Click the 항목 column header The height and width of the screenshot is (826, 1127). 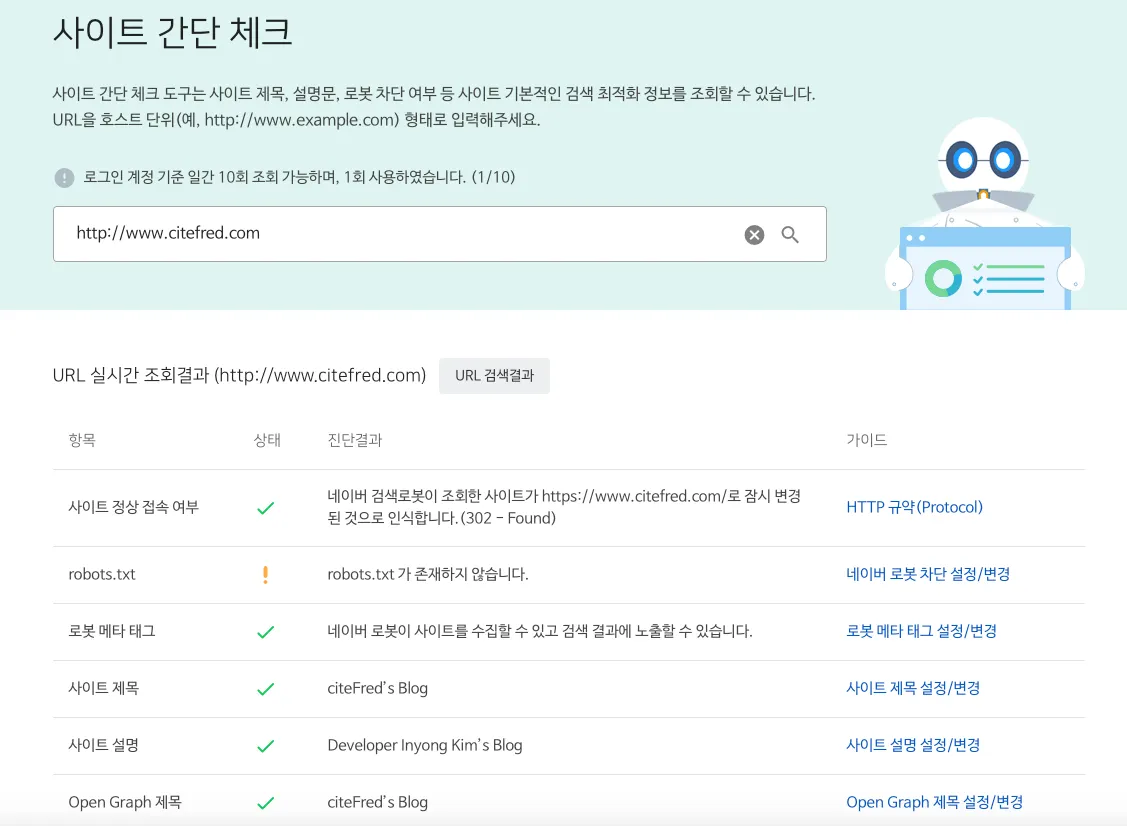(x=82, y=439)
